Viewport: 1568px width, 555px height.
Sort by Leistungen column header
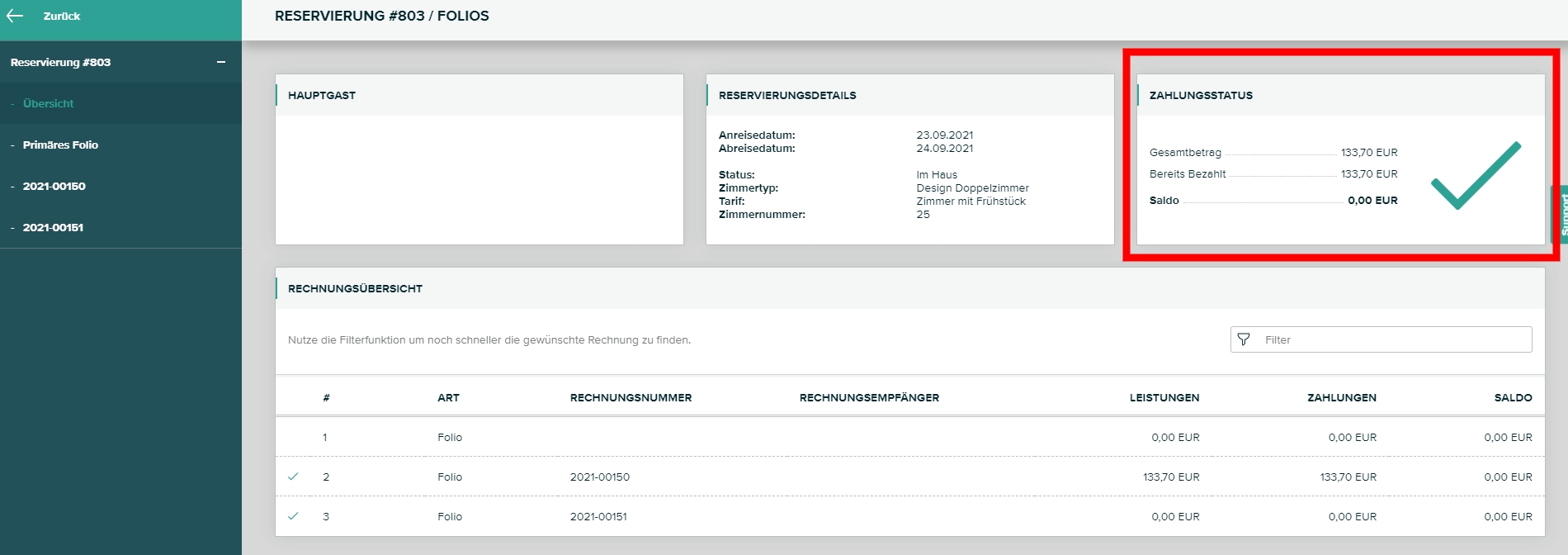coord(1164,397)
